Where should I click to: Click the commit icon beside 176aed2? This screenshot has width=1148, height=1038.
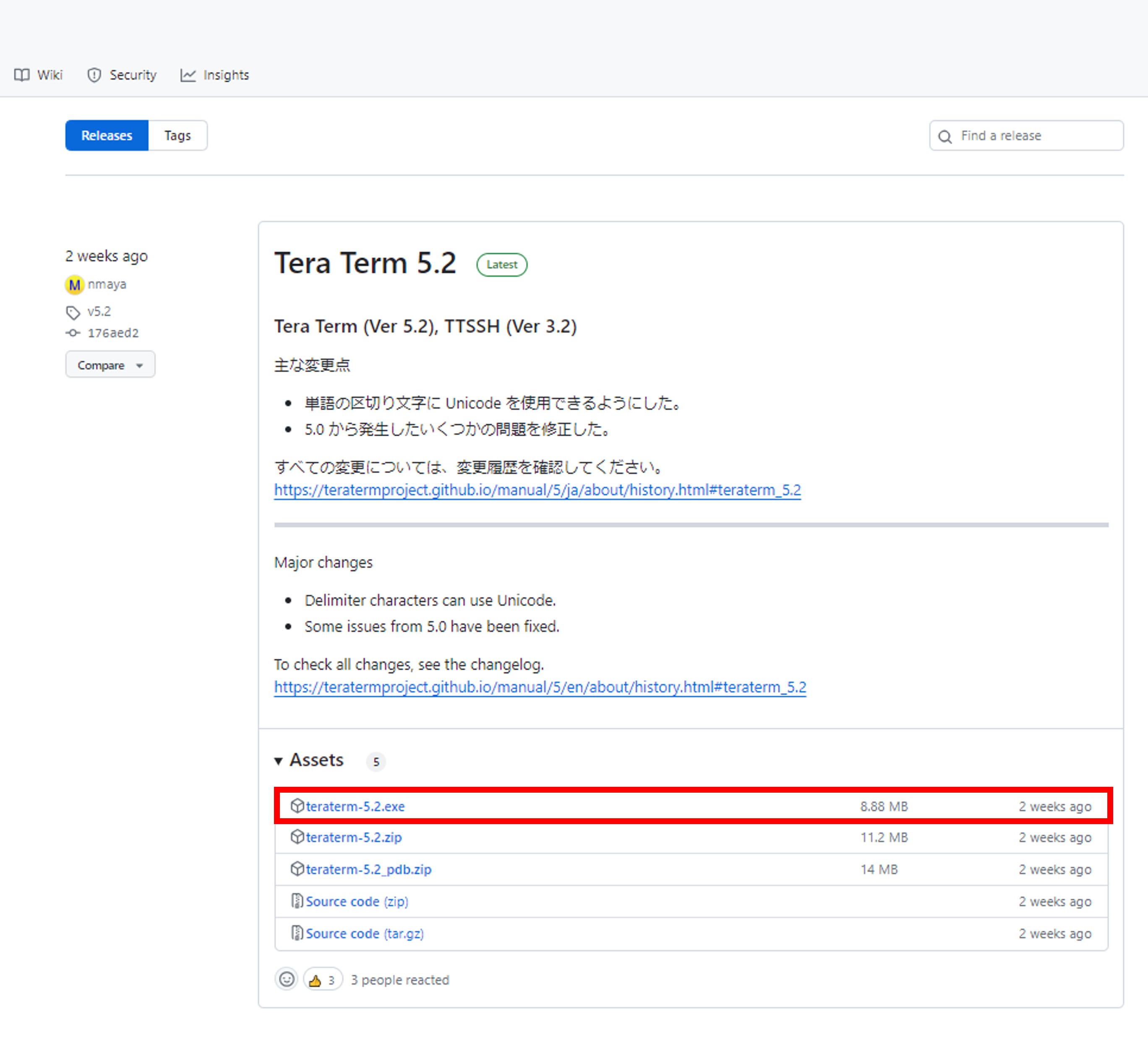pyautogui.click(x=73, y=333)
